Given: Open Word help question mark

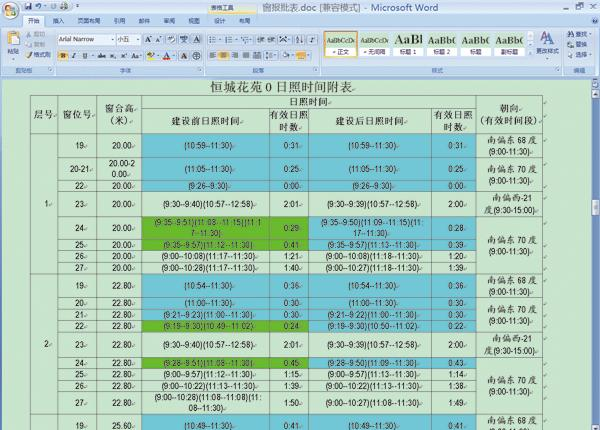Looking at the screenshot, I should click(x=593, y=20).
